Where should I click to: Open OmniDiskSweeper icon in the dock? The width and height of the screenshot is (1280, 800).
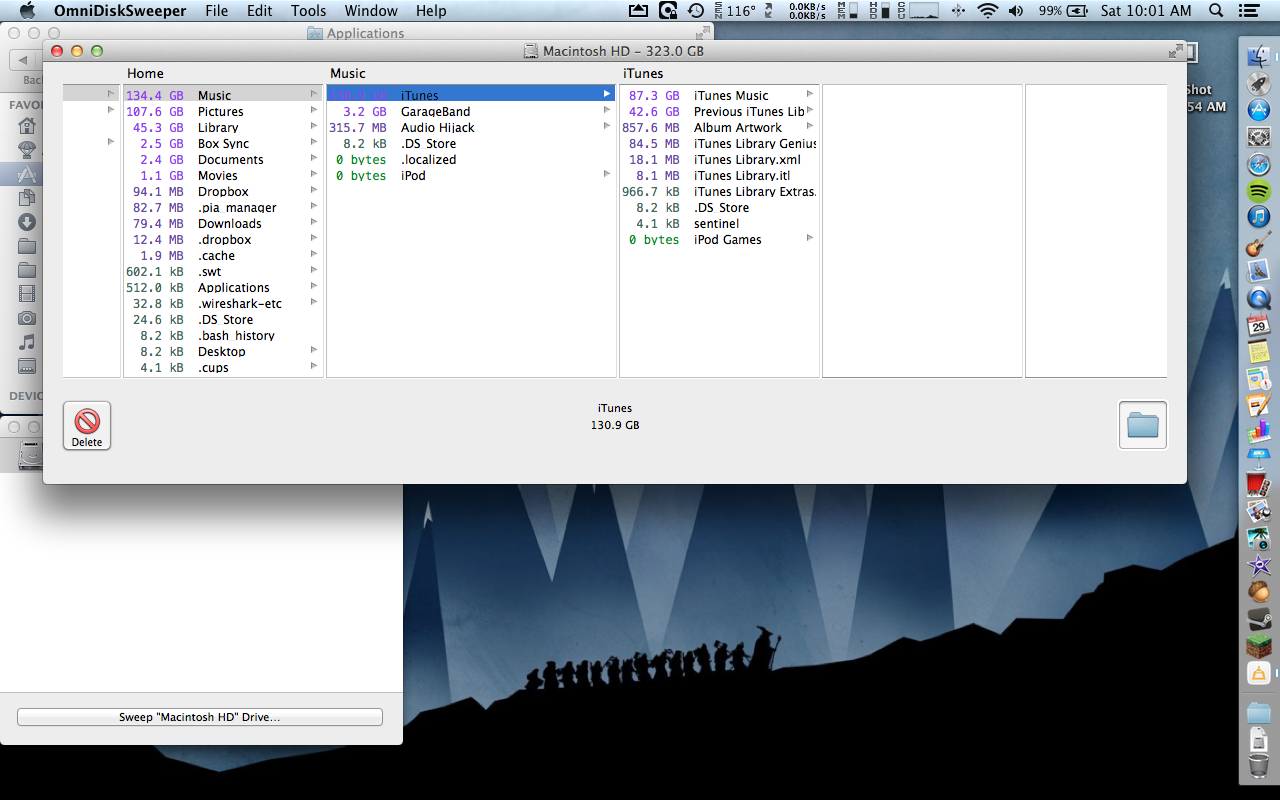pos(1259,674)
